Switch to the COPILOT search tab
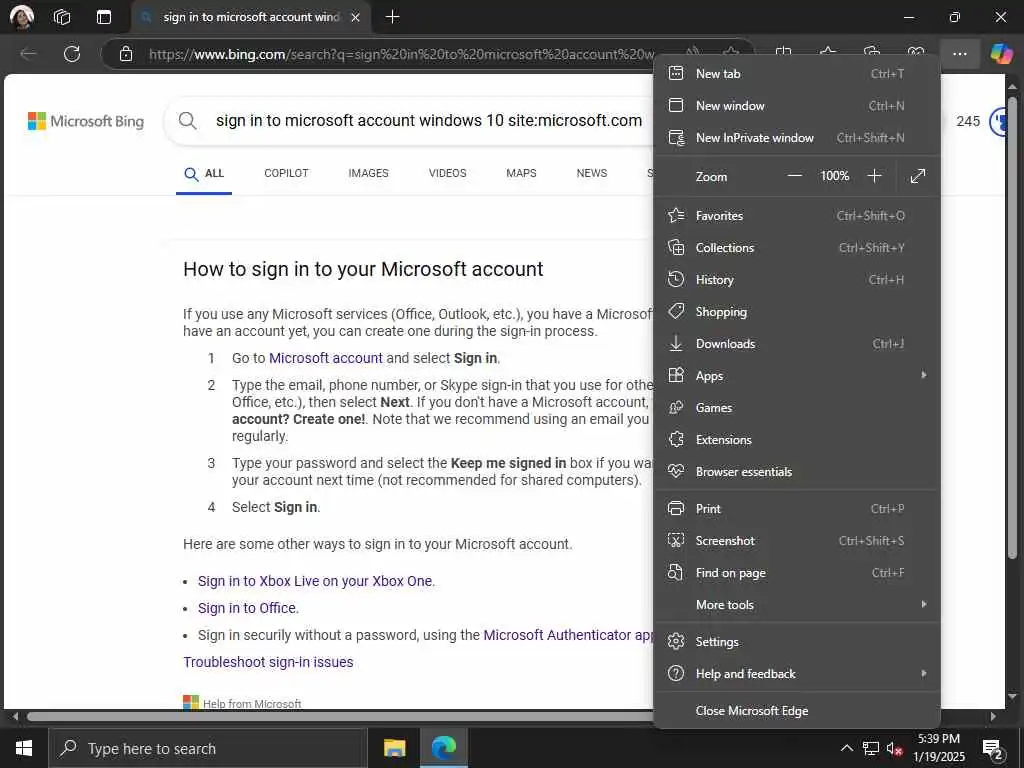 [x=286, y=173]
